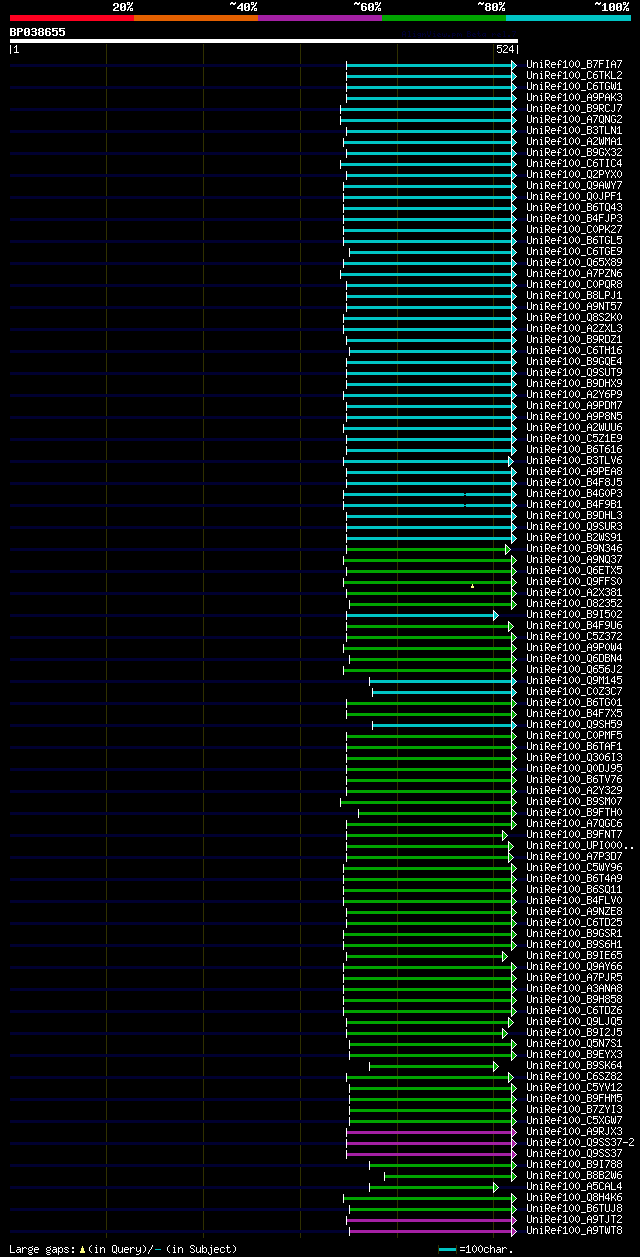
Task: Click the purple alignment bar for UniRef100_Q9SS37-2
Action: pyautogui.click(x=431, y=1143)
